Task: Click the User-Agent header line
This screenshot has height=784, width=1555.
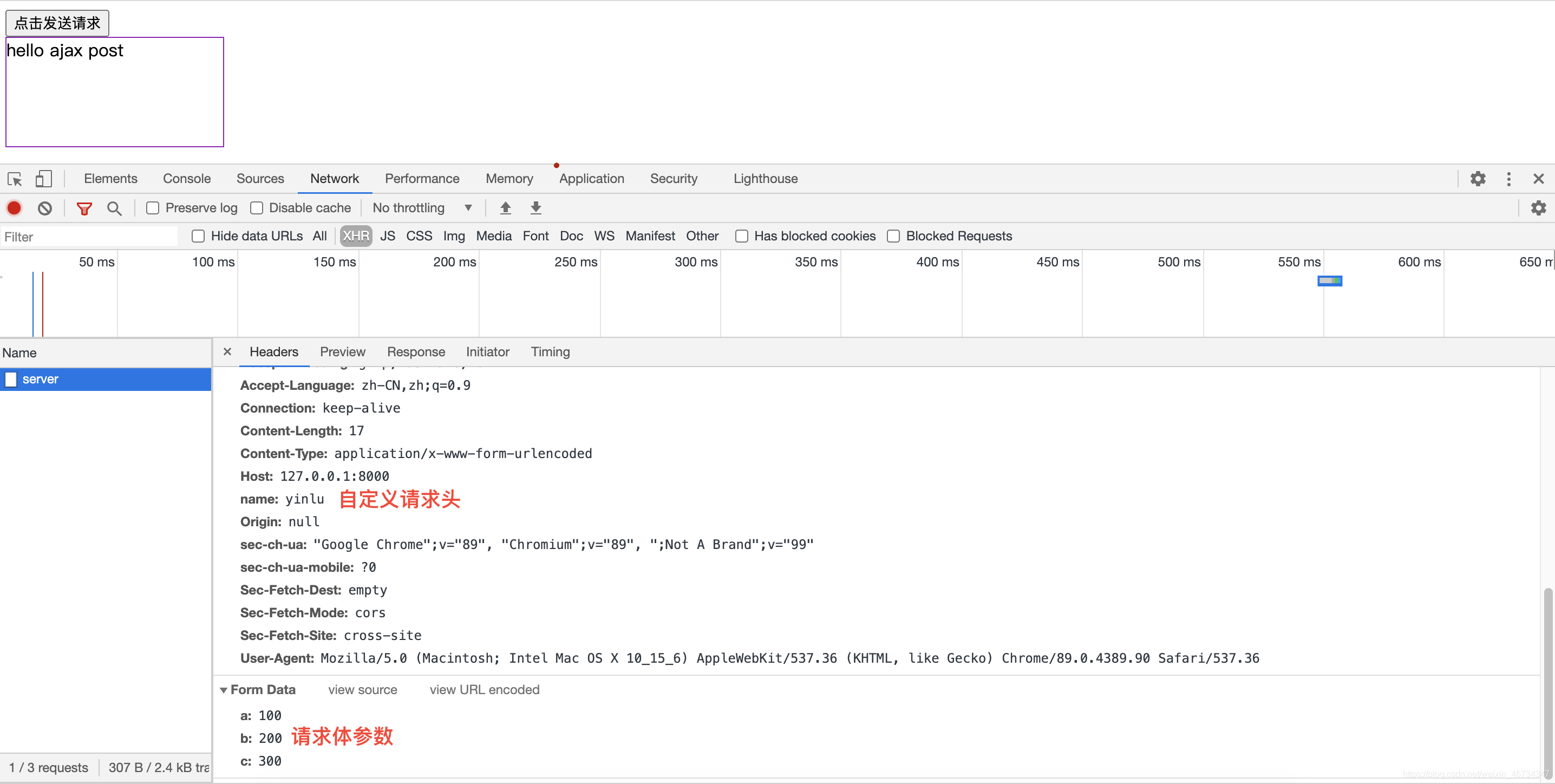Action: [x=750, y=658]
